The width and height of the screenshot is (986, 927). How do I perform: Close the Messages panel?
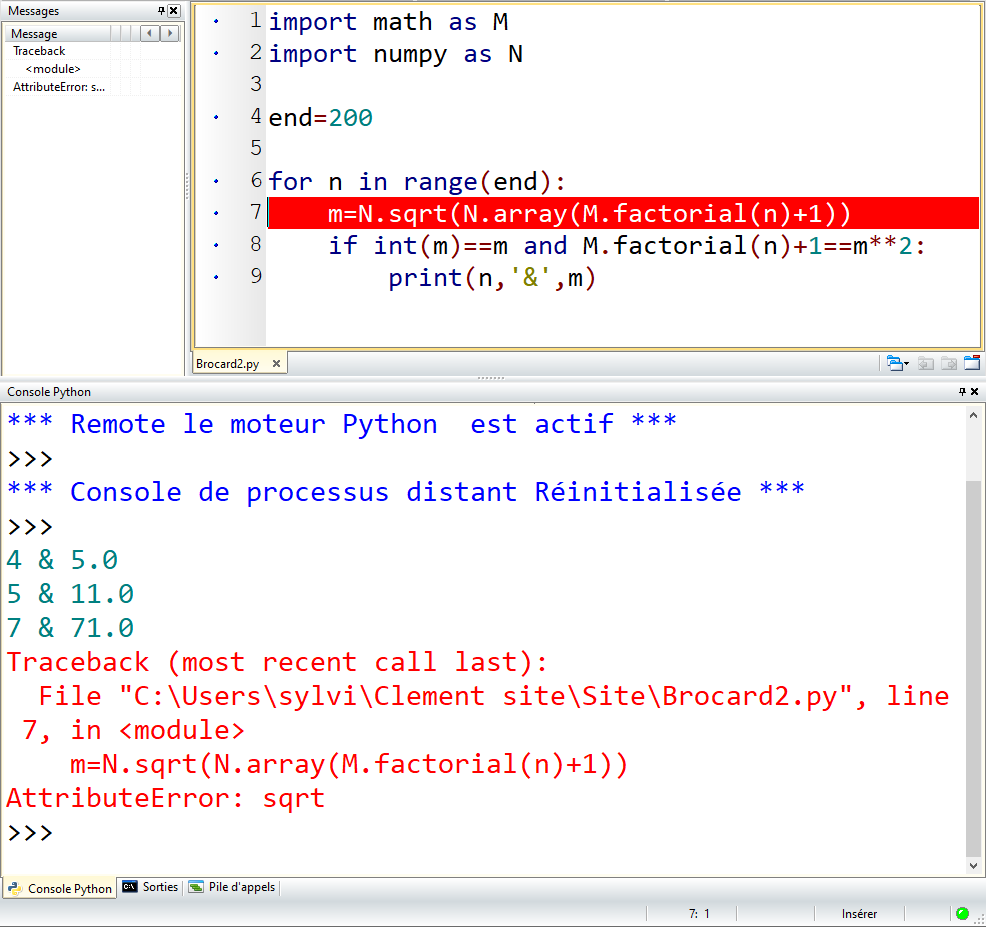click(x=174, y=11)
